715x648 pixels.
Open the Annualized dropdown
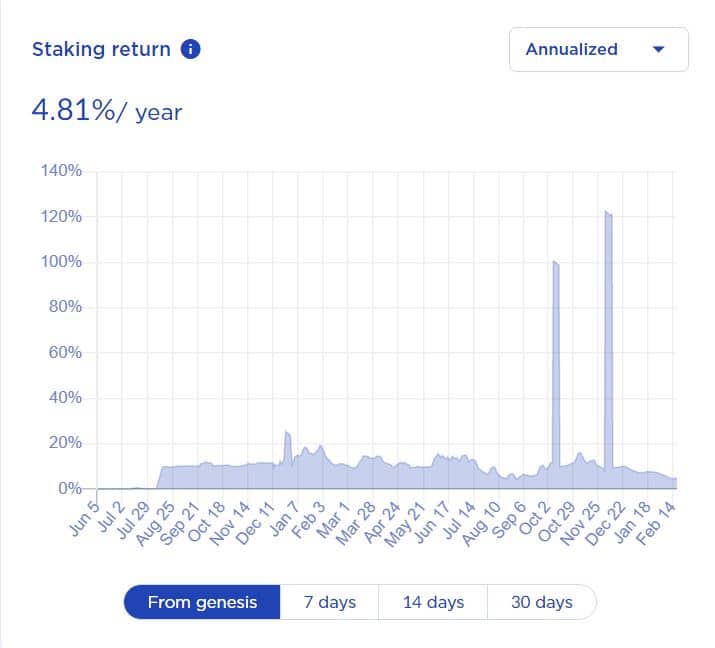[x=598, y=49]
